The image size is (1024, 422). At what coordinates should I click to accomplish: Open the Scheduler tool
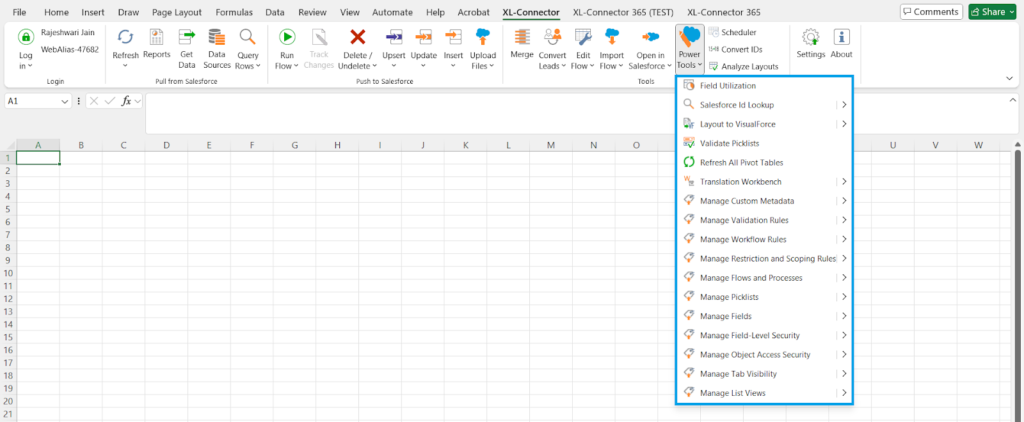733,31
